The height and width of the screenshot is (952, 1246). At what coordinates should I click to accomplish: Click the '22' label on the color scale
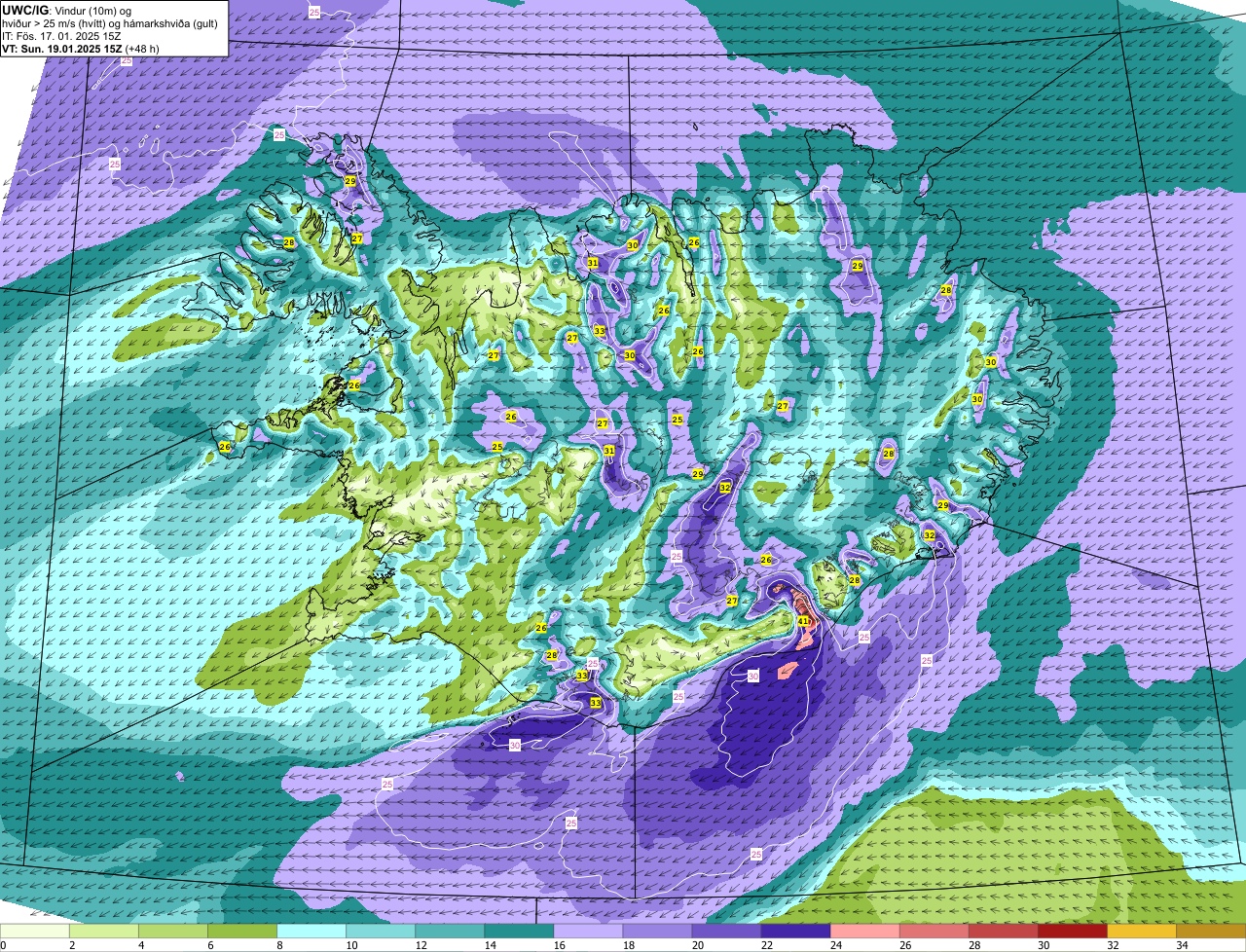(765, 945)
